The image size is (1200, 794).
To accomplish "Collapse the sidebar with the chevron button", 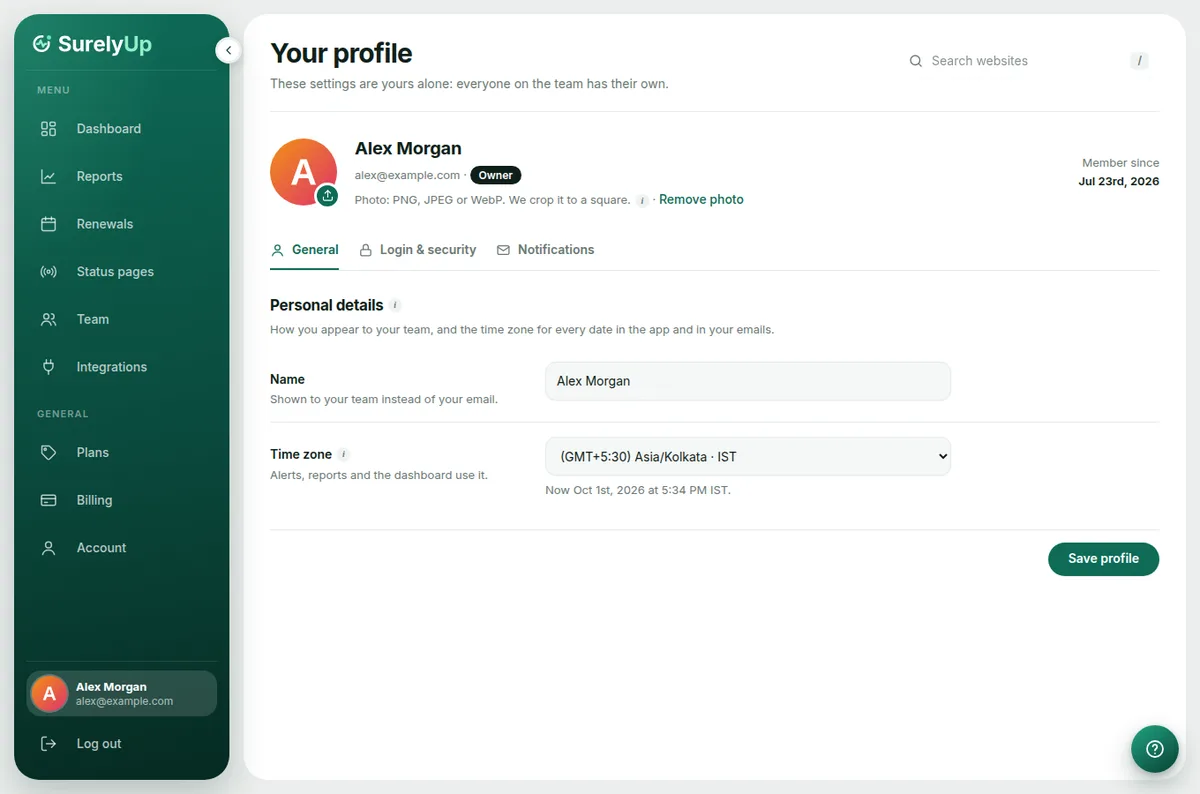I will 228,50.
